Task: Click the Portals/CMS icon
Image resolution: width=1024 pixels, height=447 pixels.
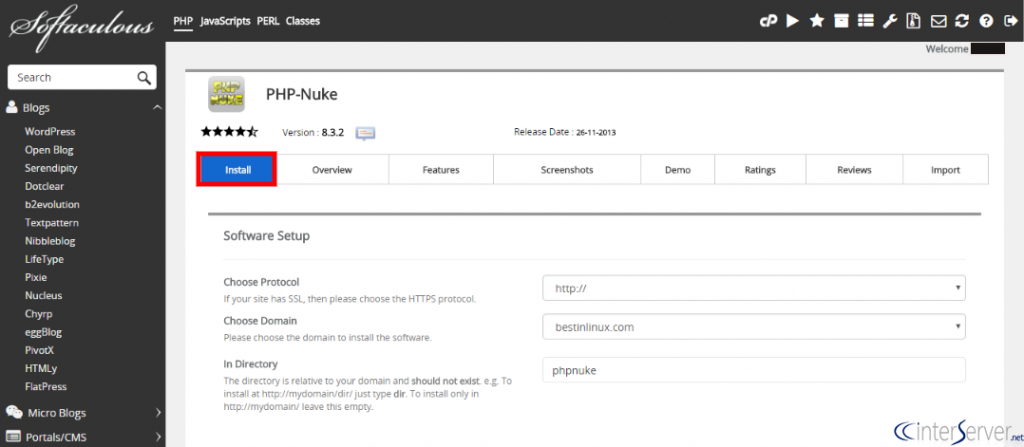Action: click(12, 436)
